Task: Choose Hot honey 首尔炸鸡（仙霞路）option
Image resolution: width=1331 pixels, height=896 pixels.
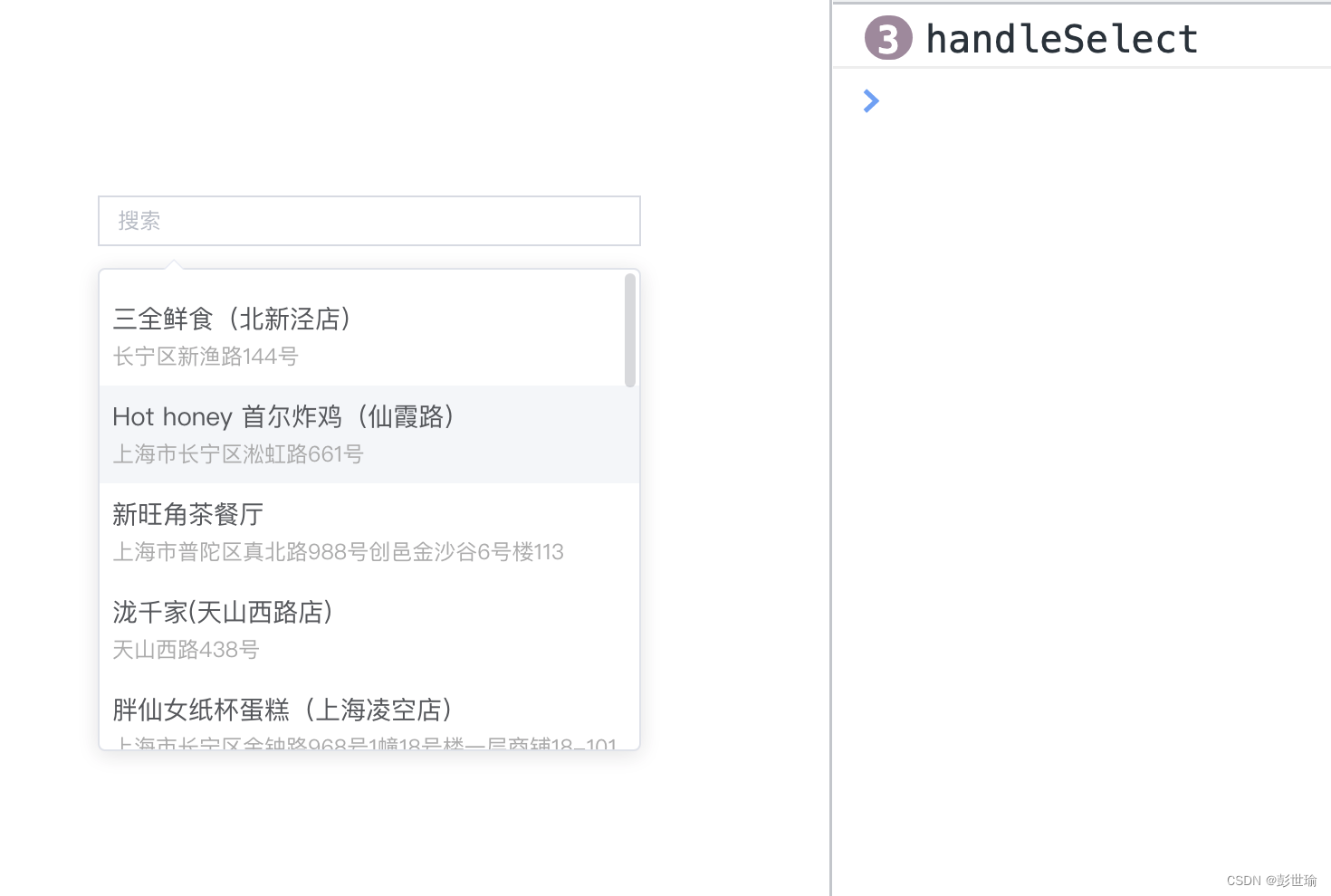Action: (x=369, y=434)
